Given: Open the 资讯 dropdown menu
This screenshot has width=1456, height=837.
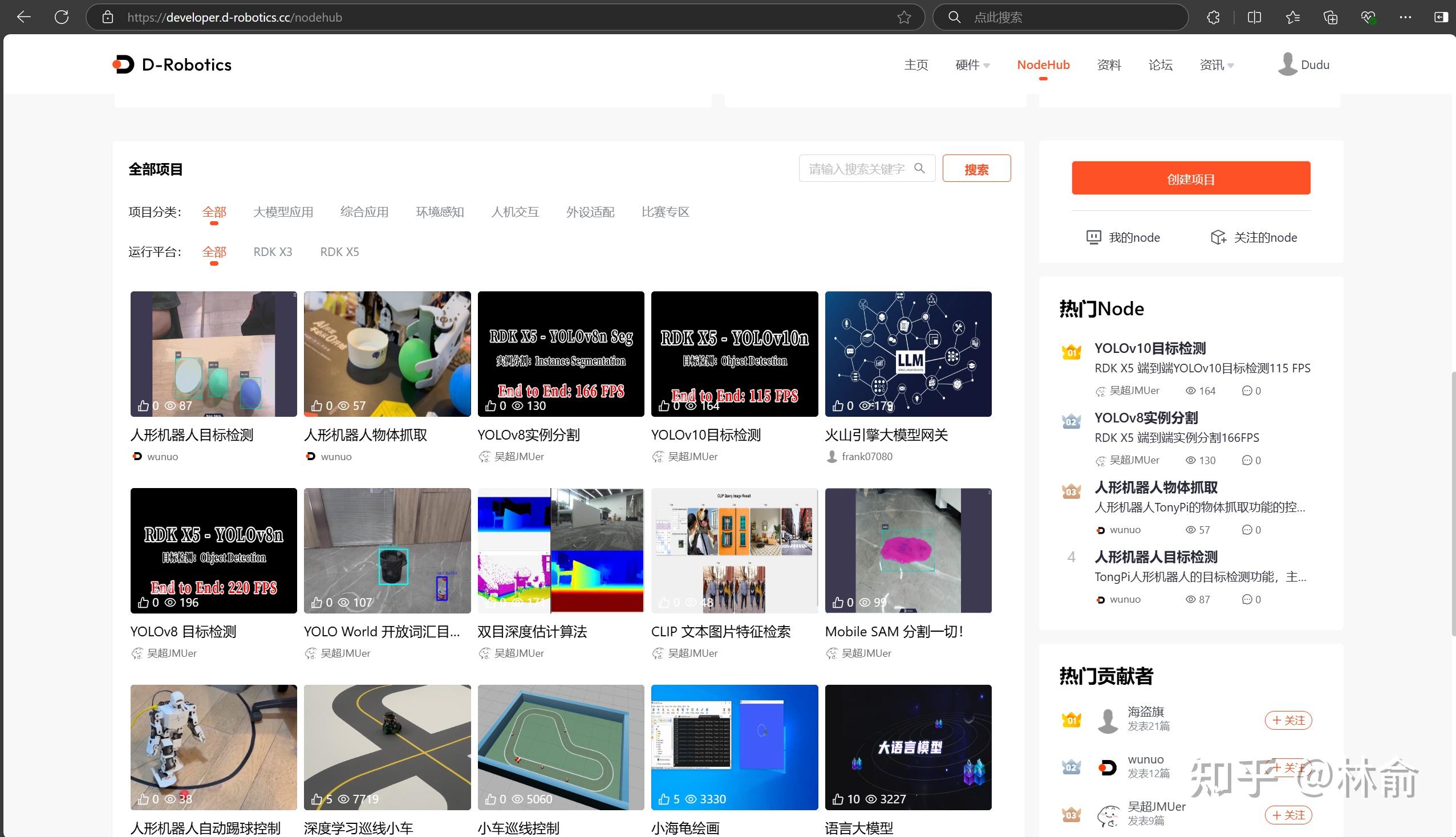Looking at the screenshot, I should click(1212, 64).
